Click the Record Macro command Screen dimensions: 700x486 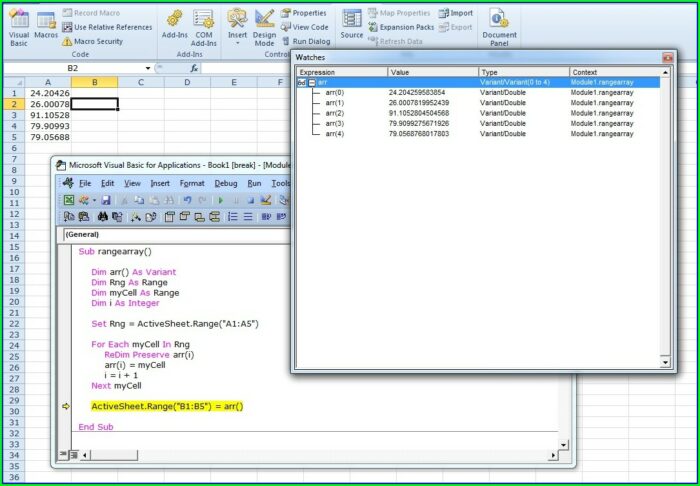pyautogui.click(x=91, y=13)
